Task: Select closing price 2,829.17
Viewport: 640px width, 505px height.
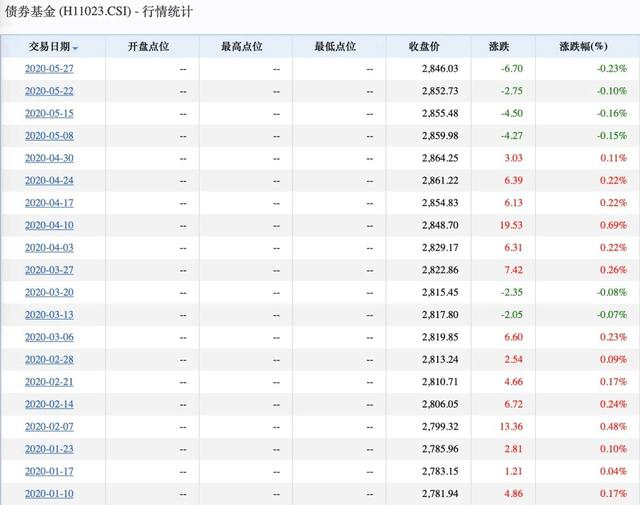Action: coord(440,248)
